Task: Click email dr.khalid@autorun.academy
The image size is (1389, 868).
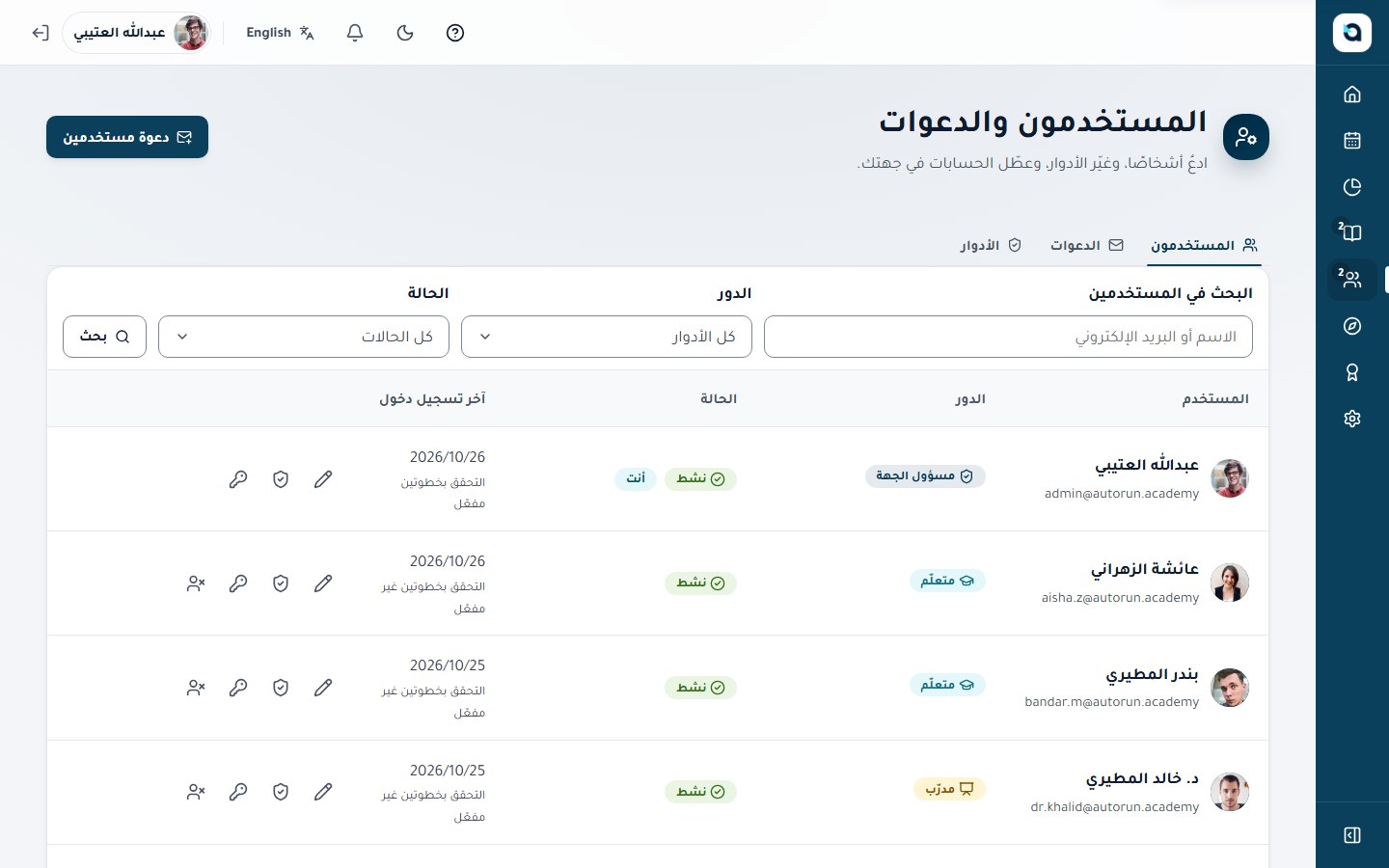Action: click(1114, 807)
